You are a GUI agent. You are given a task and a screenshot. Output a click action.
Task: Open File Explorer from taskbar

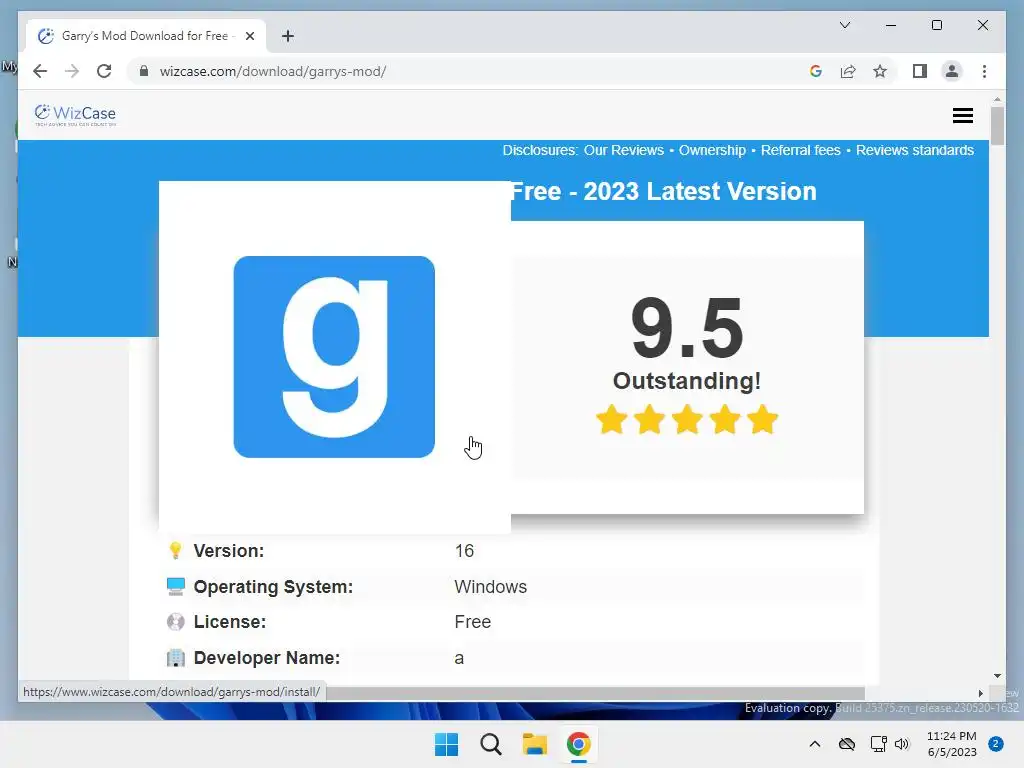click(534, 744)
